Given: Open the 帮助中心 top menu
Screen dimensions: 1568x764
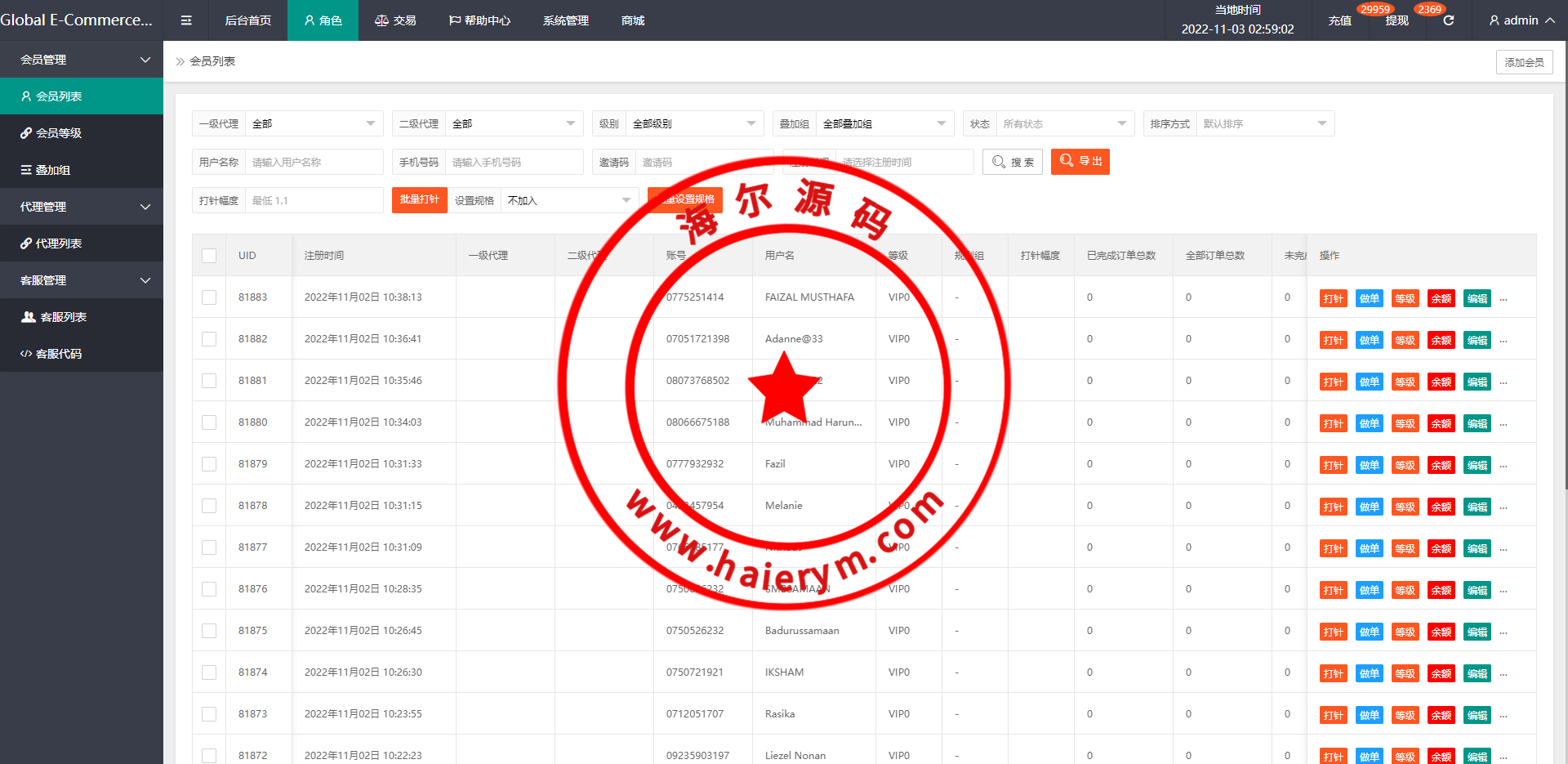Looking at the screenshot, I should [479, 20].
